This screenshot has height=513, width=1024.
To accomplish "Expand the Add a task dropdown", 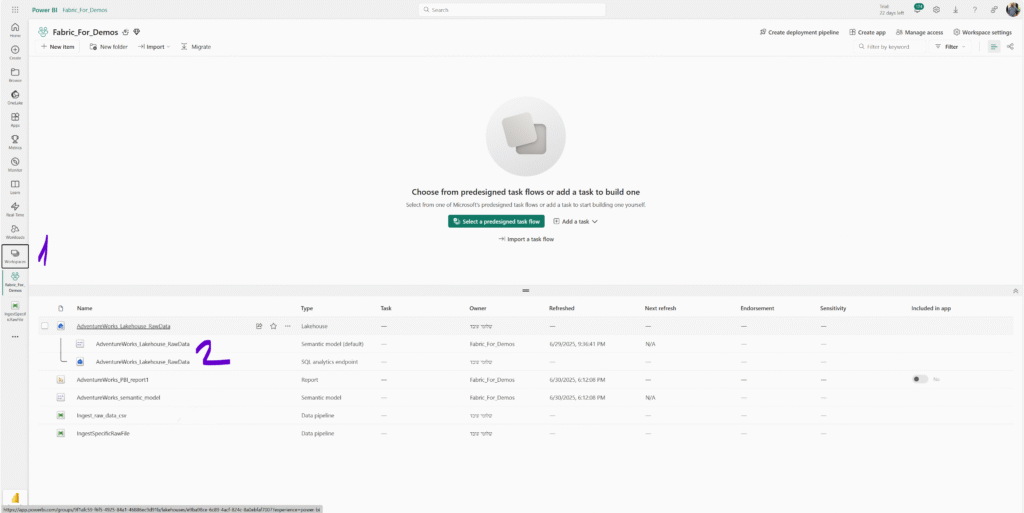I will (x=575, y=221).
